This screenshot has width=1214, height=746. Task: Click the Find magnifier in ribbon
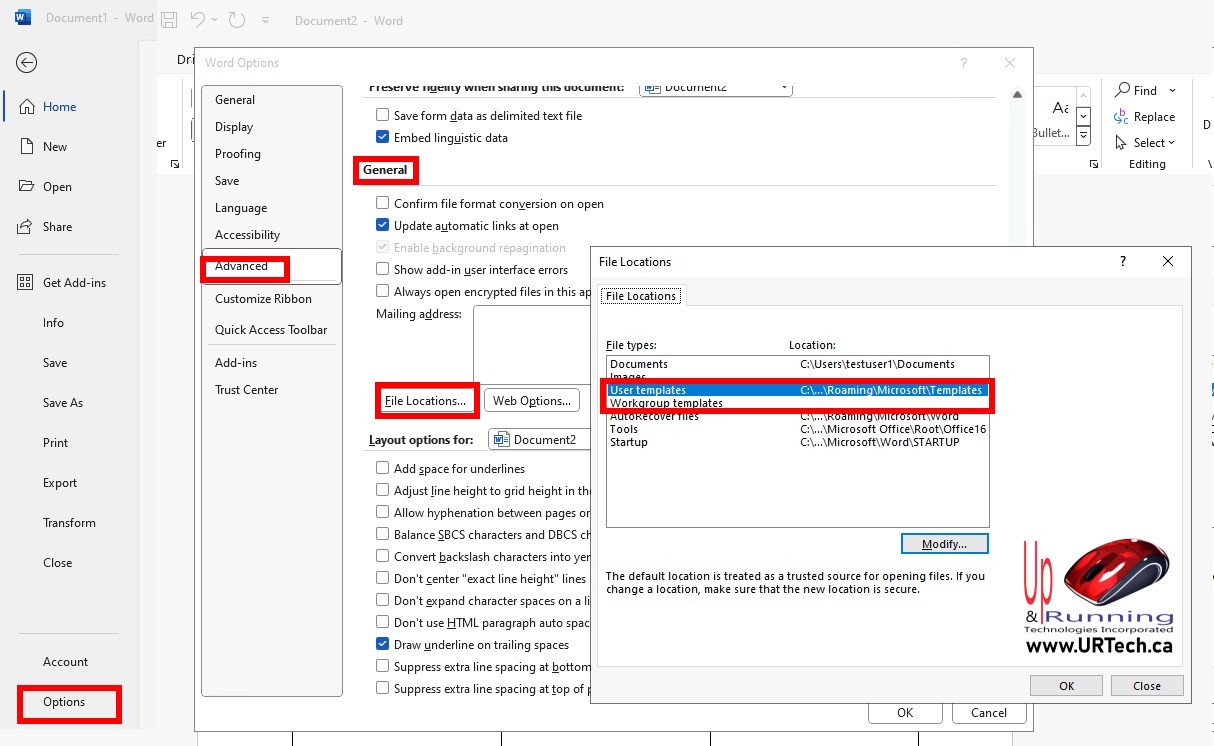coord(1123,91)
